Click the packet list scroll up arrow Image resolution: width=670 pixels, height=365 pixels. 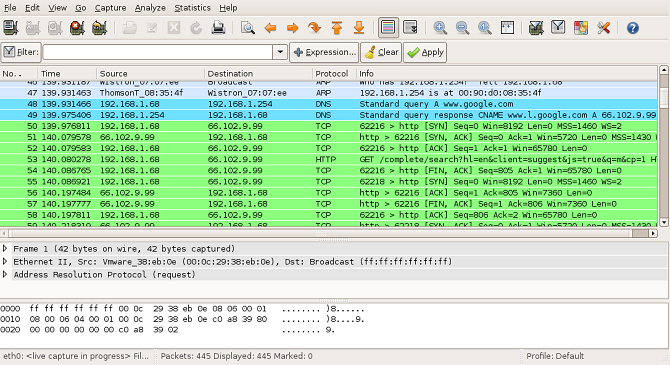[x=664, y=70]
